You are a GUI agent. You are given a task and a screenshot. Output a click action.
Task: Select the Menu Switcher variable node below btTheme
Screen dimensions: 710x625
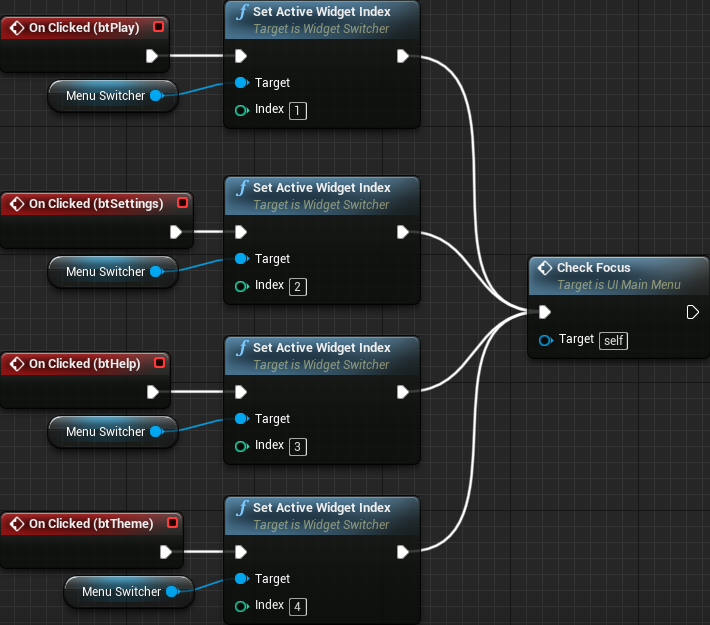point(129,592)
